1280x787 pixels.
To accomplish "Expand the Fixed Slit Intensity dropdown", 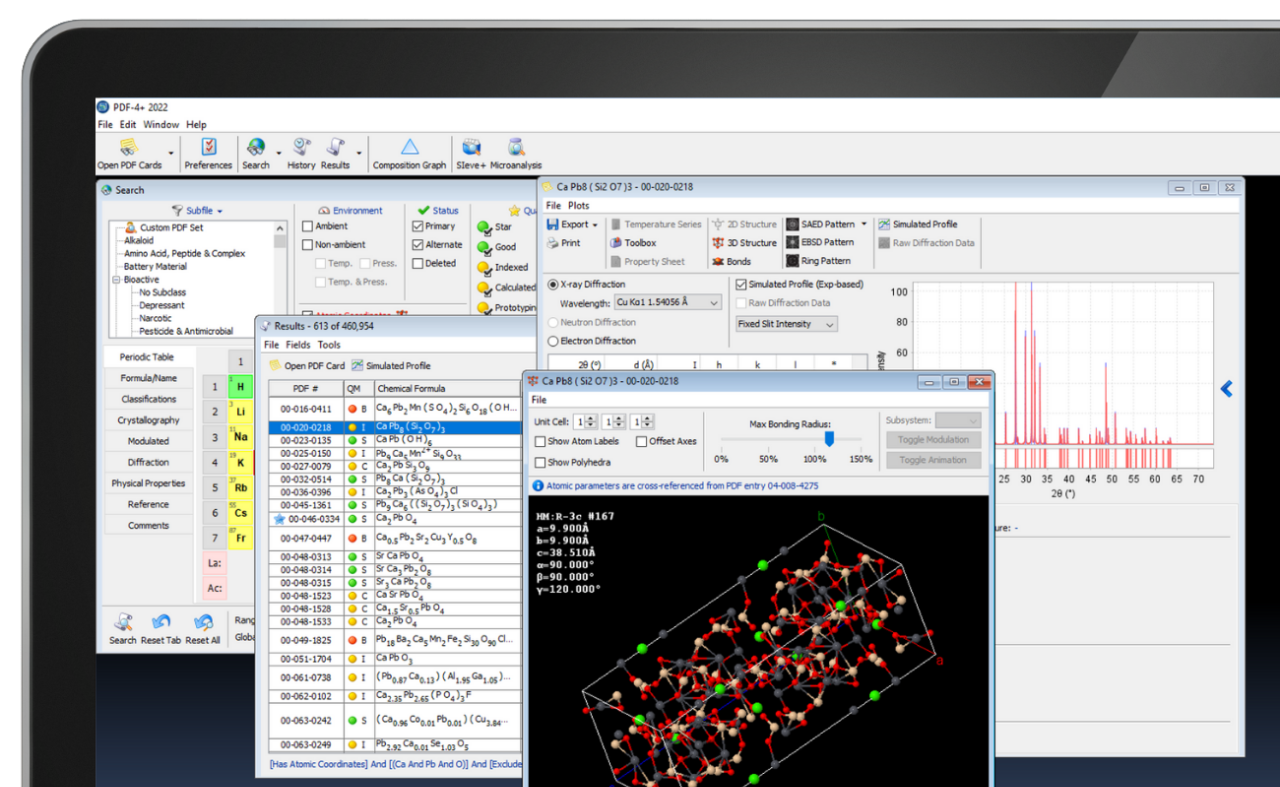I will coord(786,324).
